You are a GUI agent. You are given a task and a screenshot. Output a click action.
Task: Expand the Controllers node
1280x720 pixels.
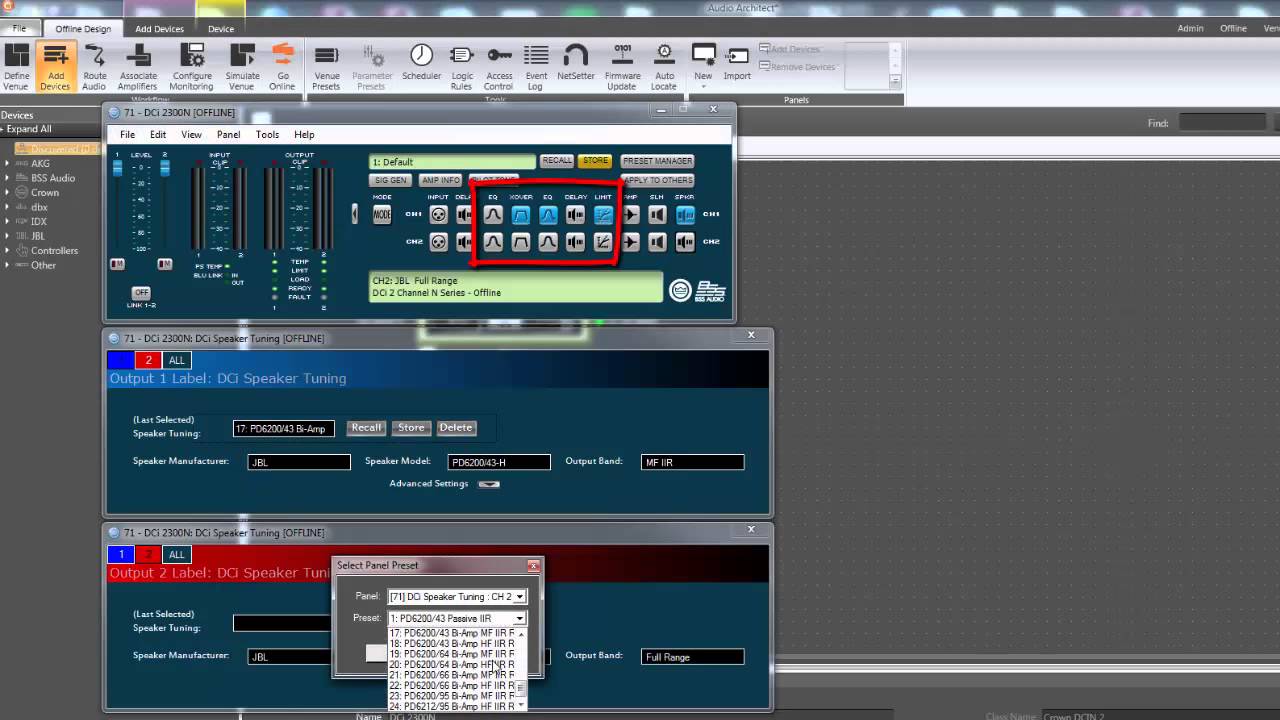point(7,251)
